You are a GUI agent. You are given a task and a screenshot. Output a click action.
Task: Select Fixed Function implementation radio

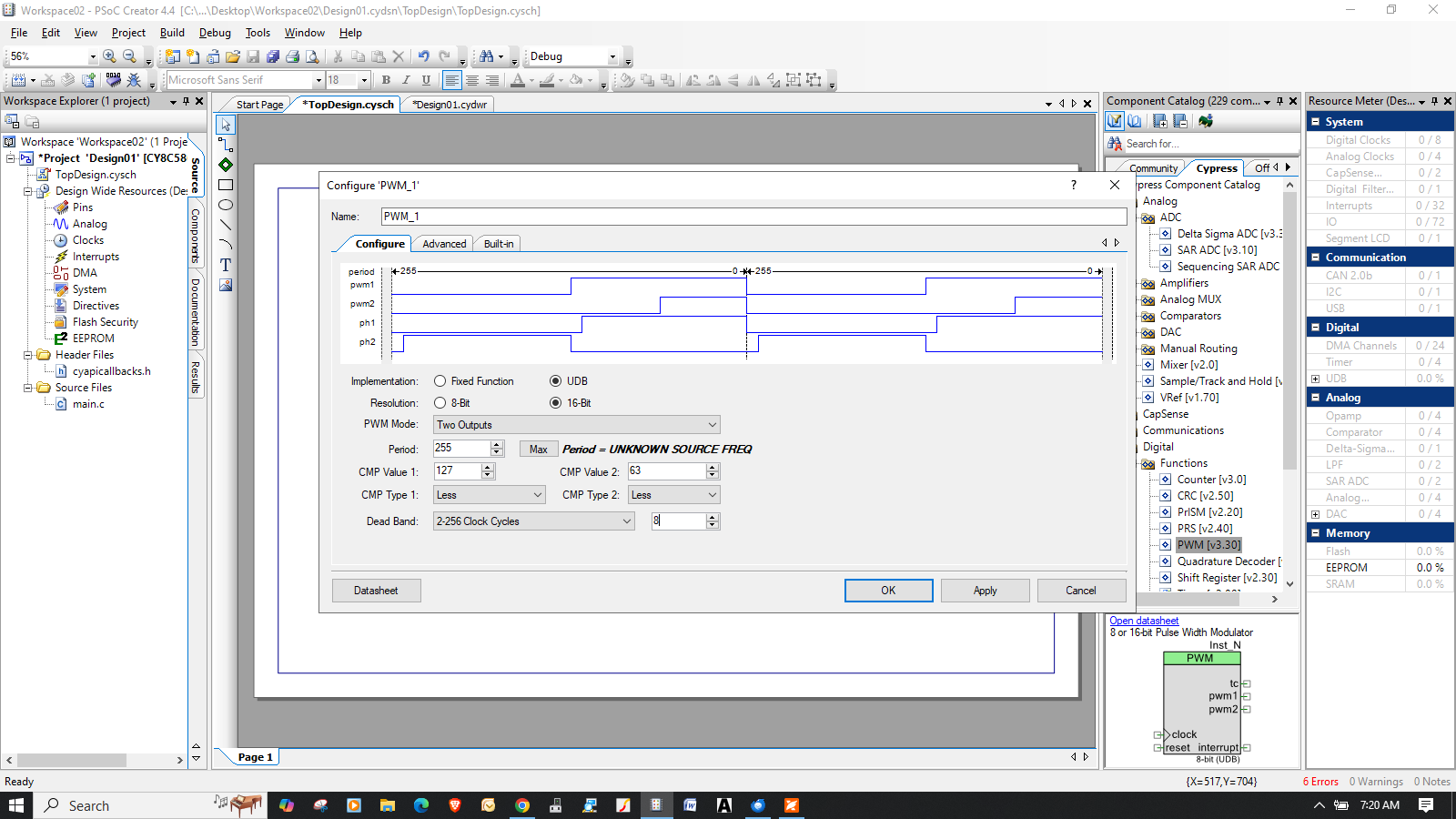coord(440,381)
